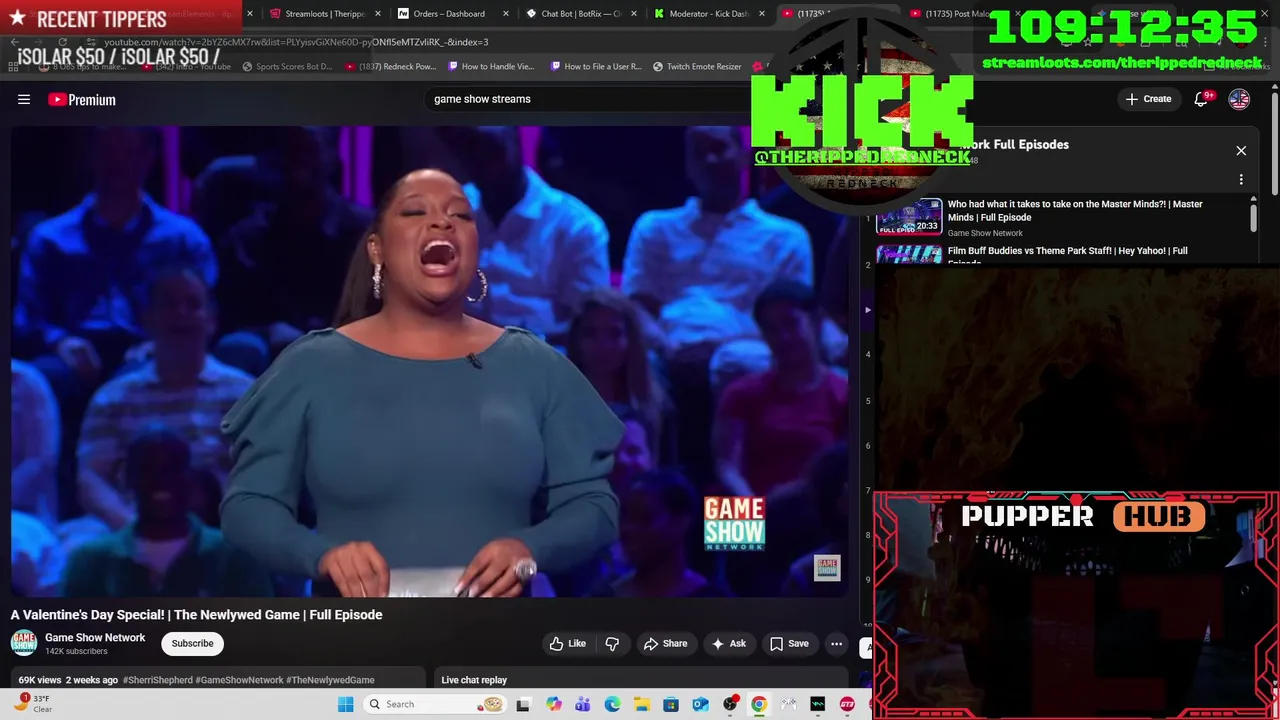The width and height of the screenshot is (1280, 720).
Task: Open Outlook from taskbar
Action: tap(700, 704)
